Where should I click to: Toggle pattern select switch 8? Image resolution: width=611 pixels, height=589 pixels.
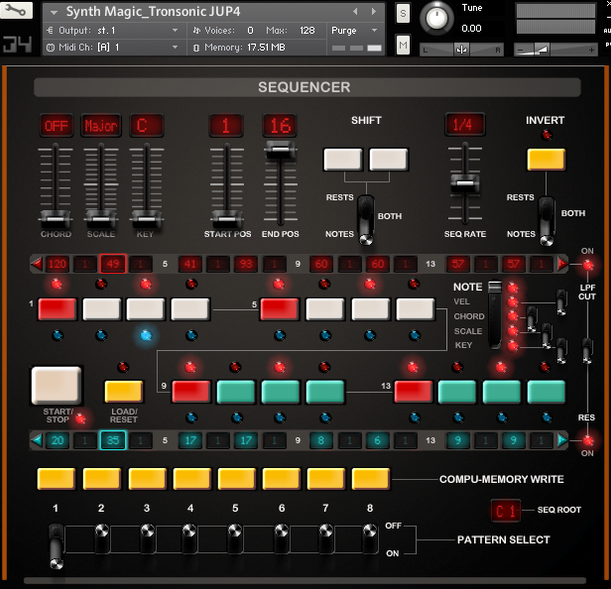pyautogui.click(x=370, y=538)
